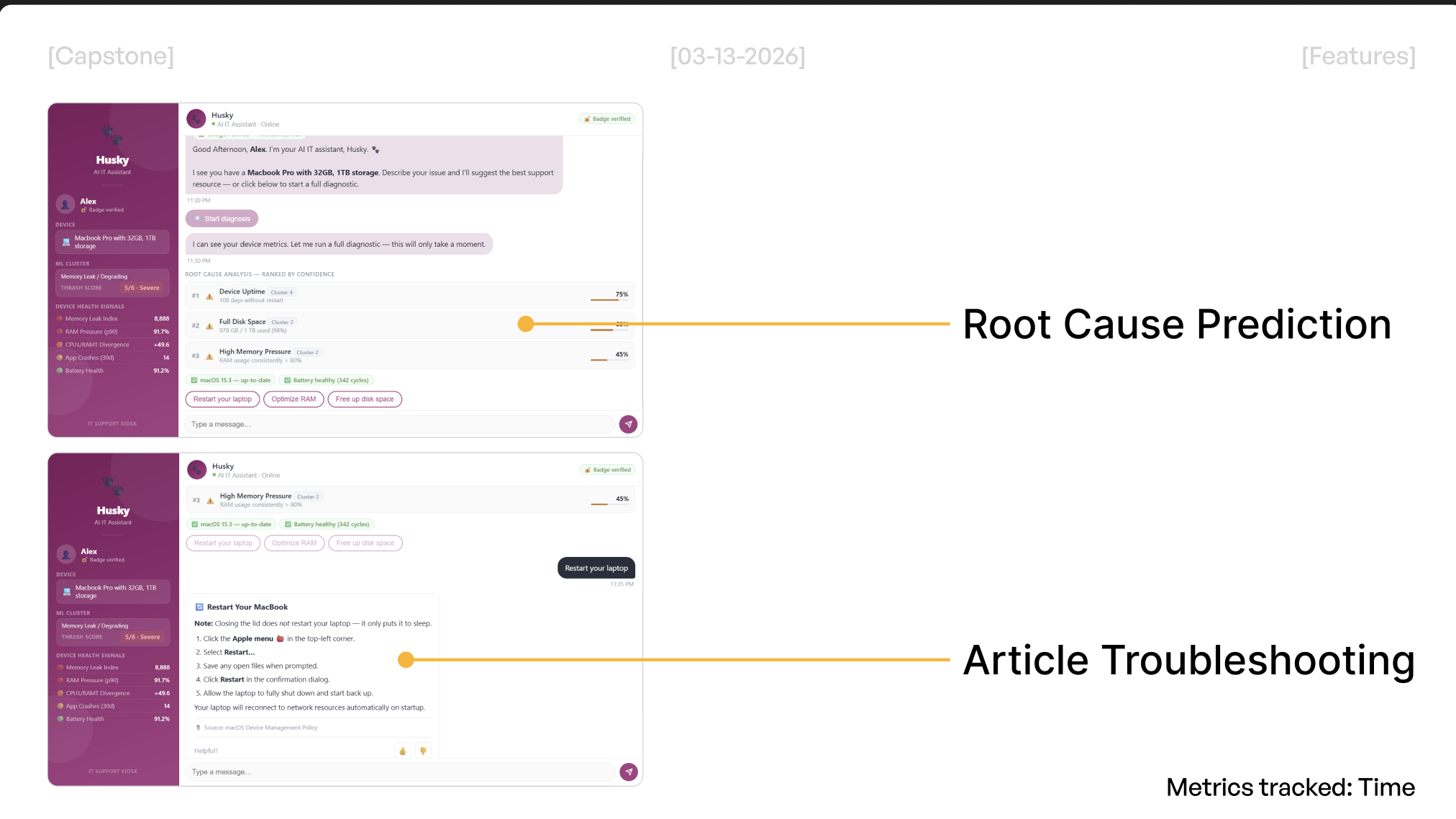Click warning icon beside Device Uptime
This screenshot has height=819, width=1456.
(x=209, y=296)
